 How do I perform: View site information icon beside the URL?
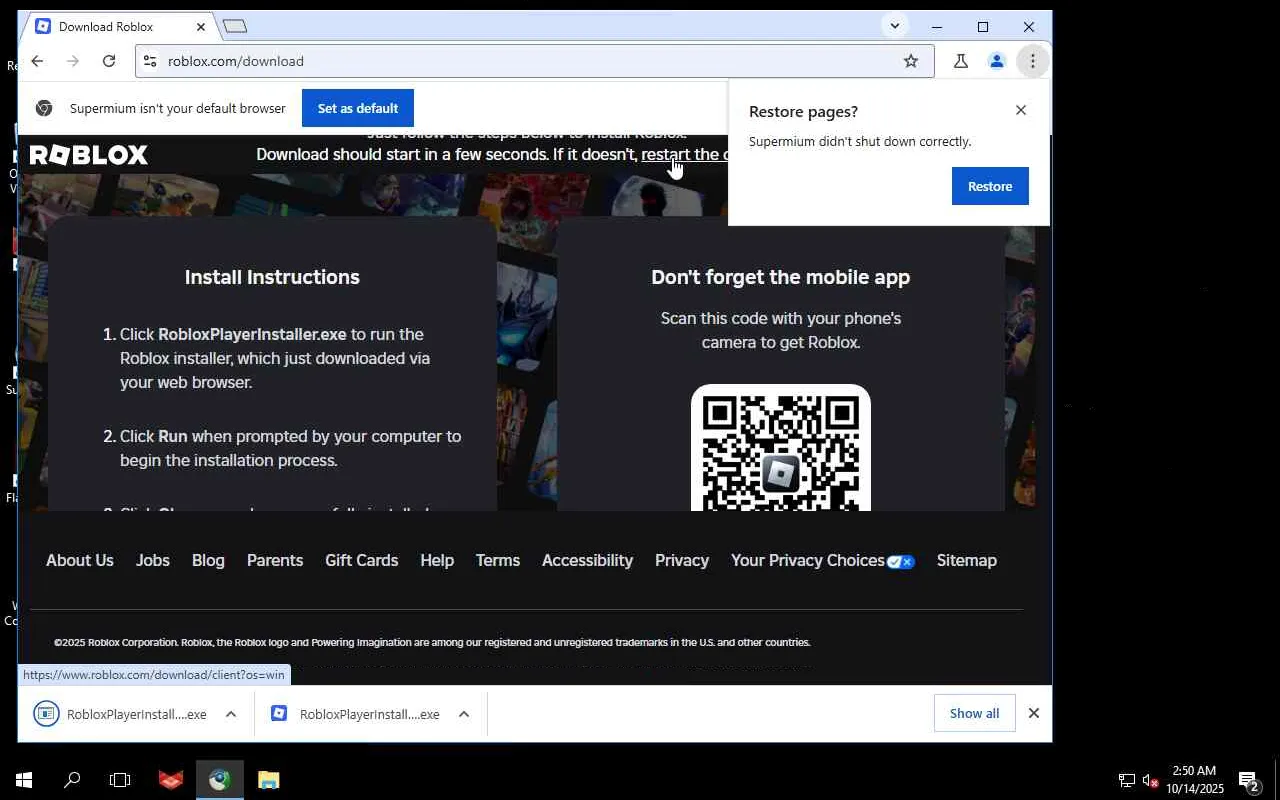click(150, 61)
